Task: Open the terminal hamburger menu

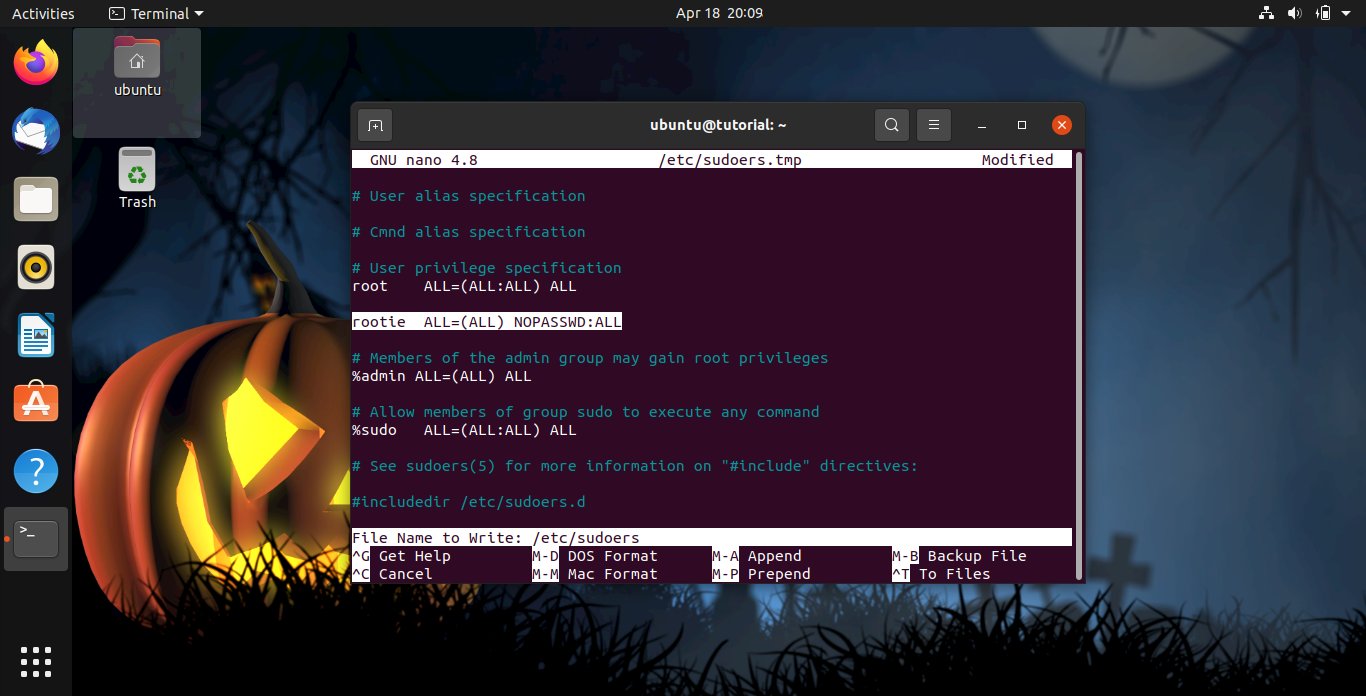Action: pyautogui.click(x=933, y=124)
